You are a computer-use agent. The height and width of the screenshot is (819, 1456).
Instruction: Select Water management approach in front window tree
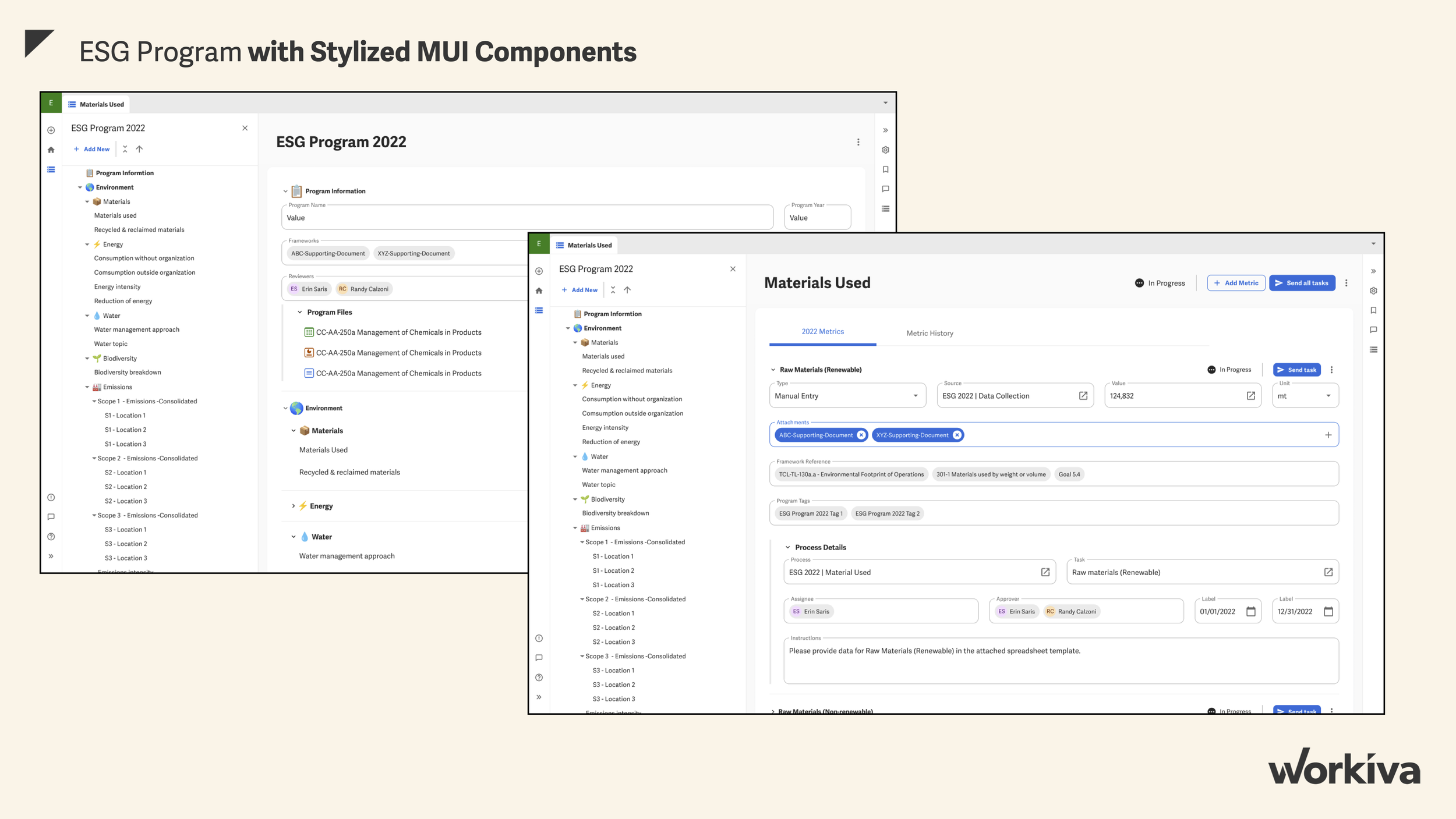pos(624,470)
